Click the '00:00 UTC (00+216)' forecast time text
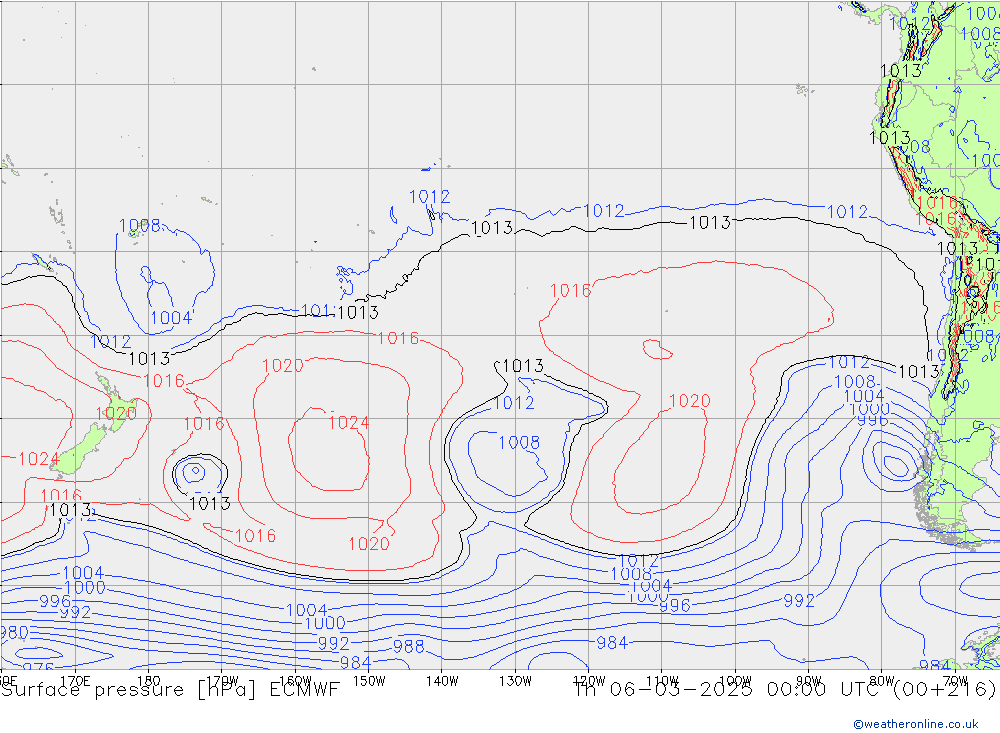The height and width of the screenshot is (733, 1000). pyautogui.click(x=881, y=689)
